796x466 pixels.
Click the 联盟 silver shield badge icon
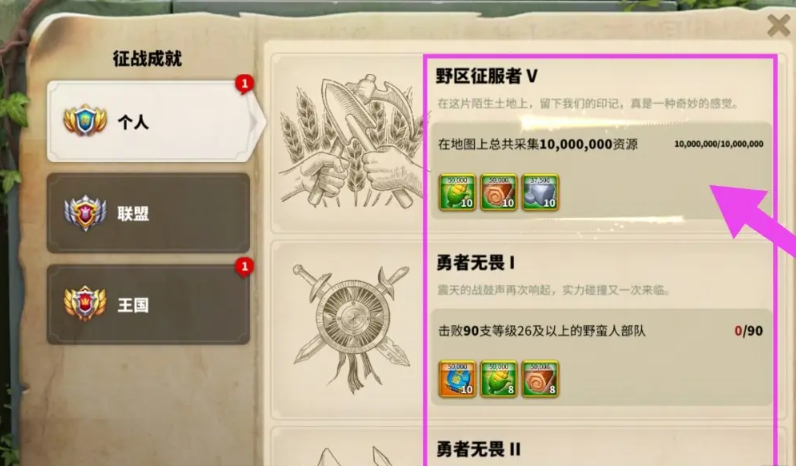tap(85, 213)
